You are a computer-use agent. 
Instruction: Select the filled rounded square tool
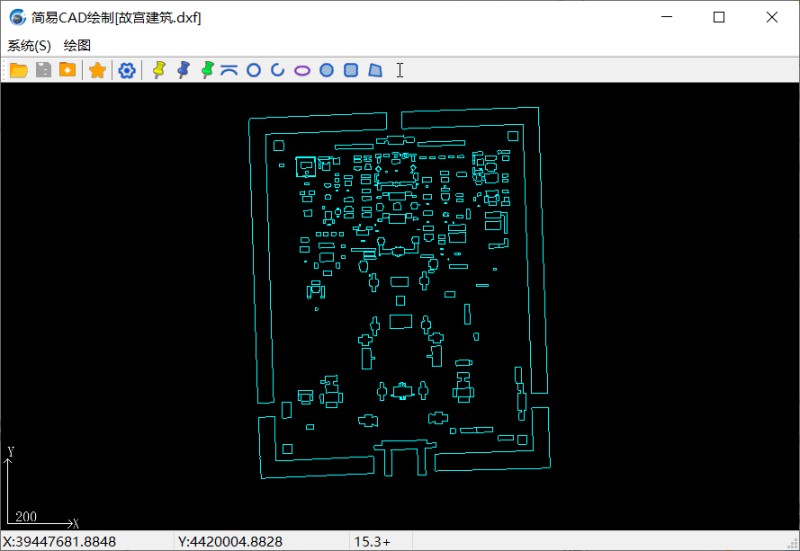(351, 70)
